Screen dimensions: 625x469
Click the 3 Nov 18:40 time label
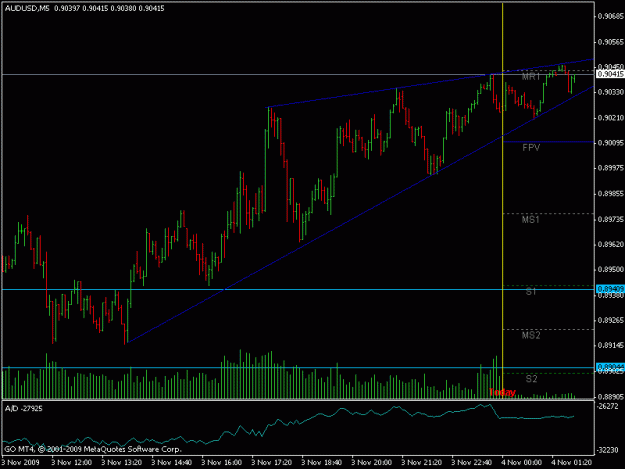322,463
